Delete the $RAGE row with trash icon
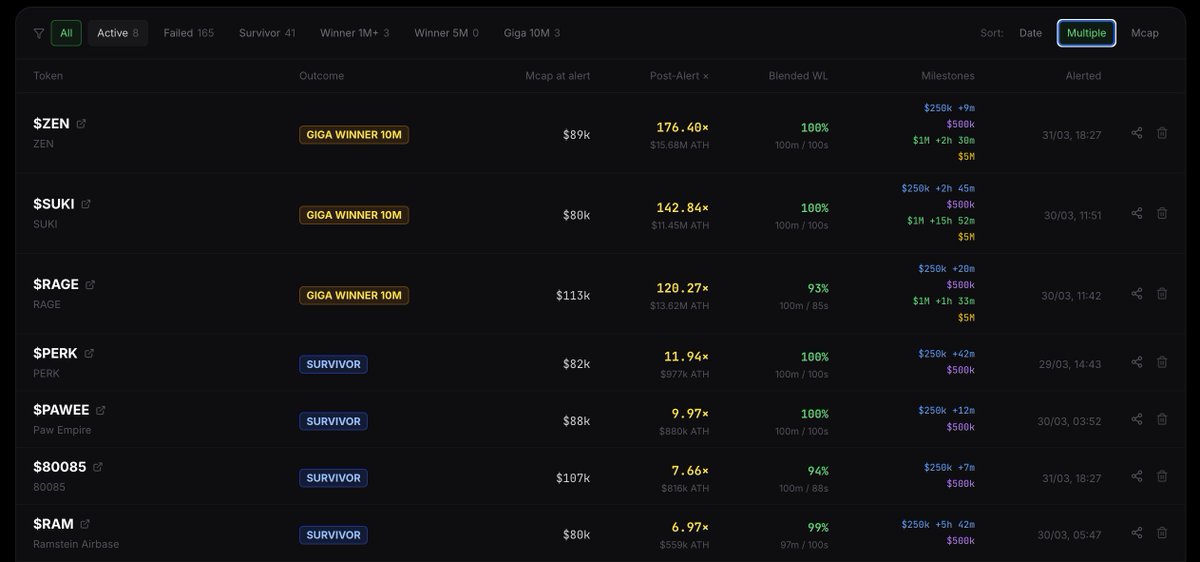Image resolution: width=1200 pixels, height=562 pixels. [1162, 293]
